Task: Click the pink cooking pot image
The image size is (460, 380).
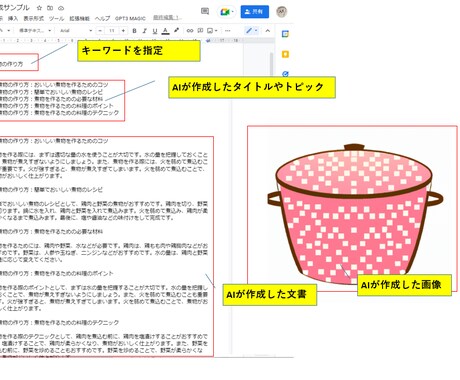Action: [x=354, y=213]
